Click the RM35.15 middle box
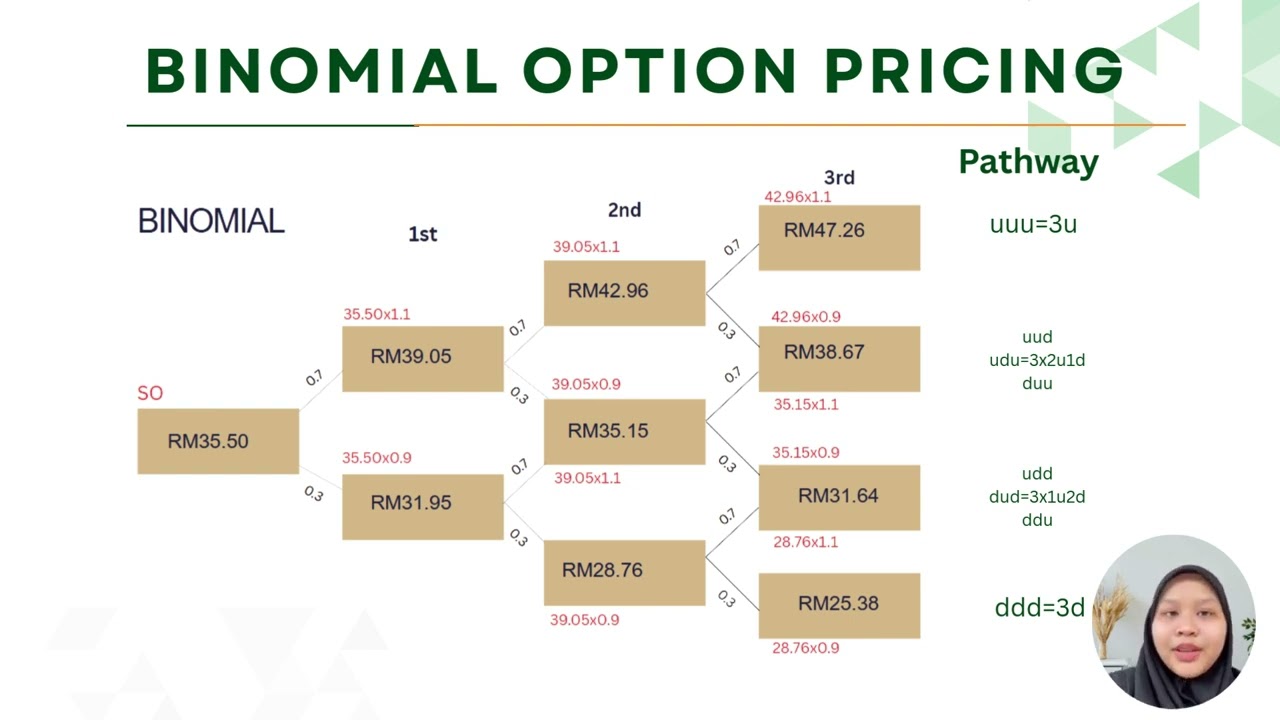The width and height of the screenshot is (1280, 720). (x=624, y=432)
